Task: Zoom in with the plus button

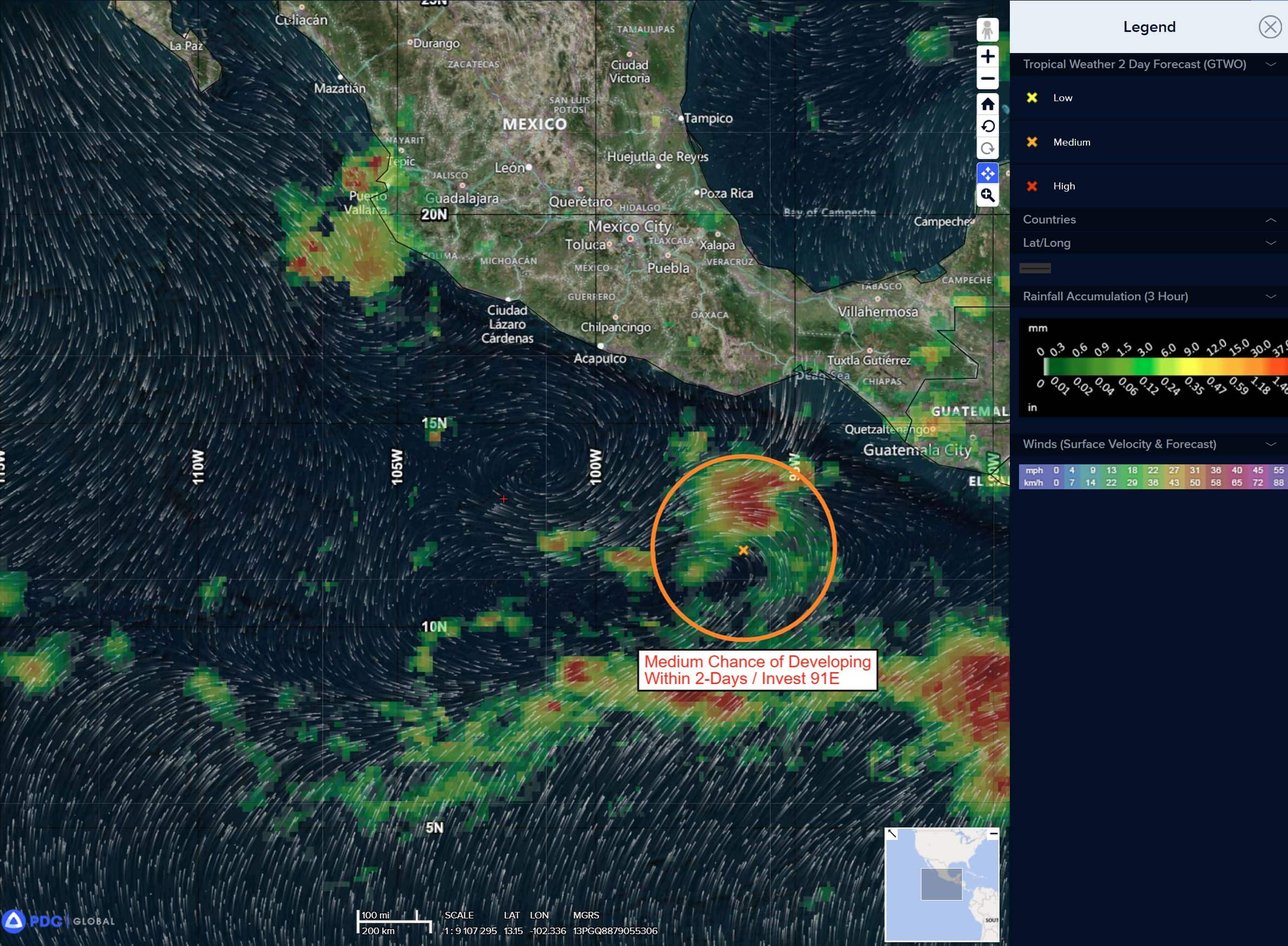Action: click(987, 56)
